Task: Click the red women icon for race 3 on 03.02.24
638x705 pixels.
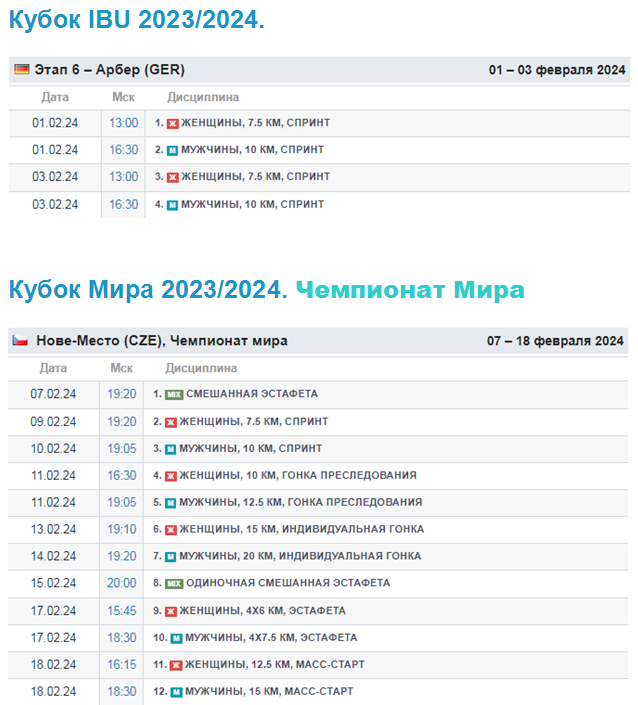Action: (173, 178)
